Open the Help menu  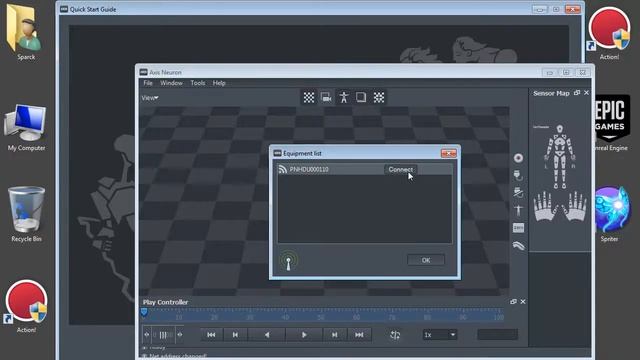[219, 83]
